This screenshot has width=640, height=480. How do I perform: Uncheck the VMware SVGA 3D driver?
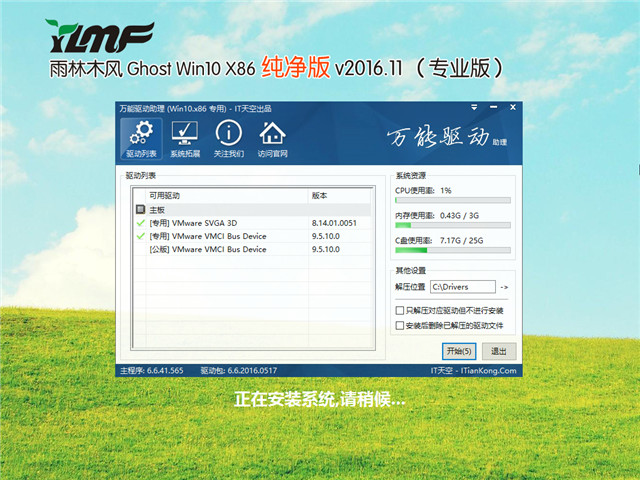point(140,223)
